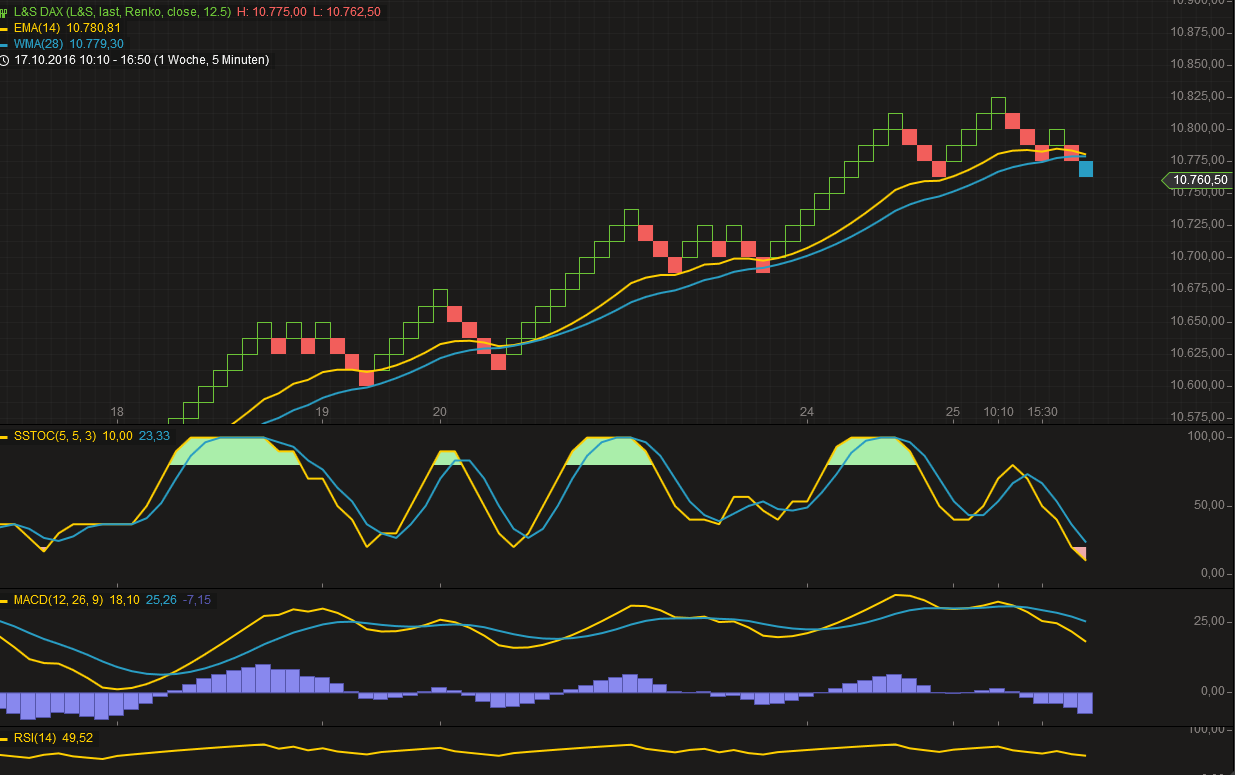Image resolution: width=1235 pixels, height=775 pixels.
Task: Select the yellow EMA(14) line icon
Action: [5, 30]
